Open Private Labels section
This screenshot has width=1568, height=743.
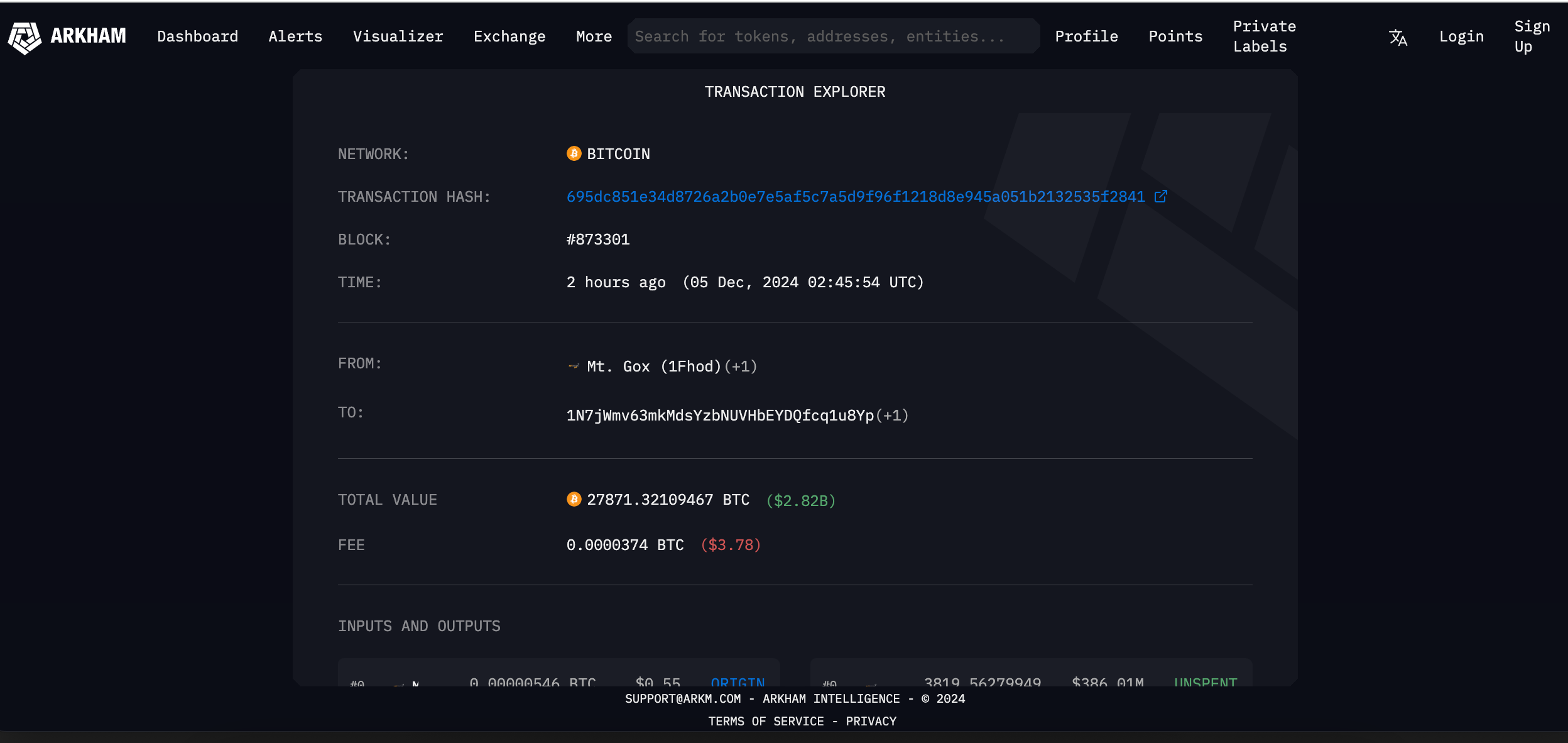click(x=1264, y=36)
